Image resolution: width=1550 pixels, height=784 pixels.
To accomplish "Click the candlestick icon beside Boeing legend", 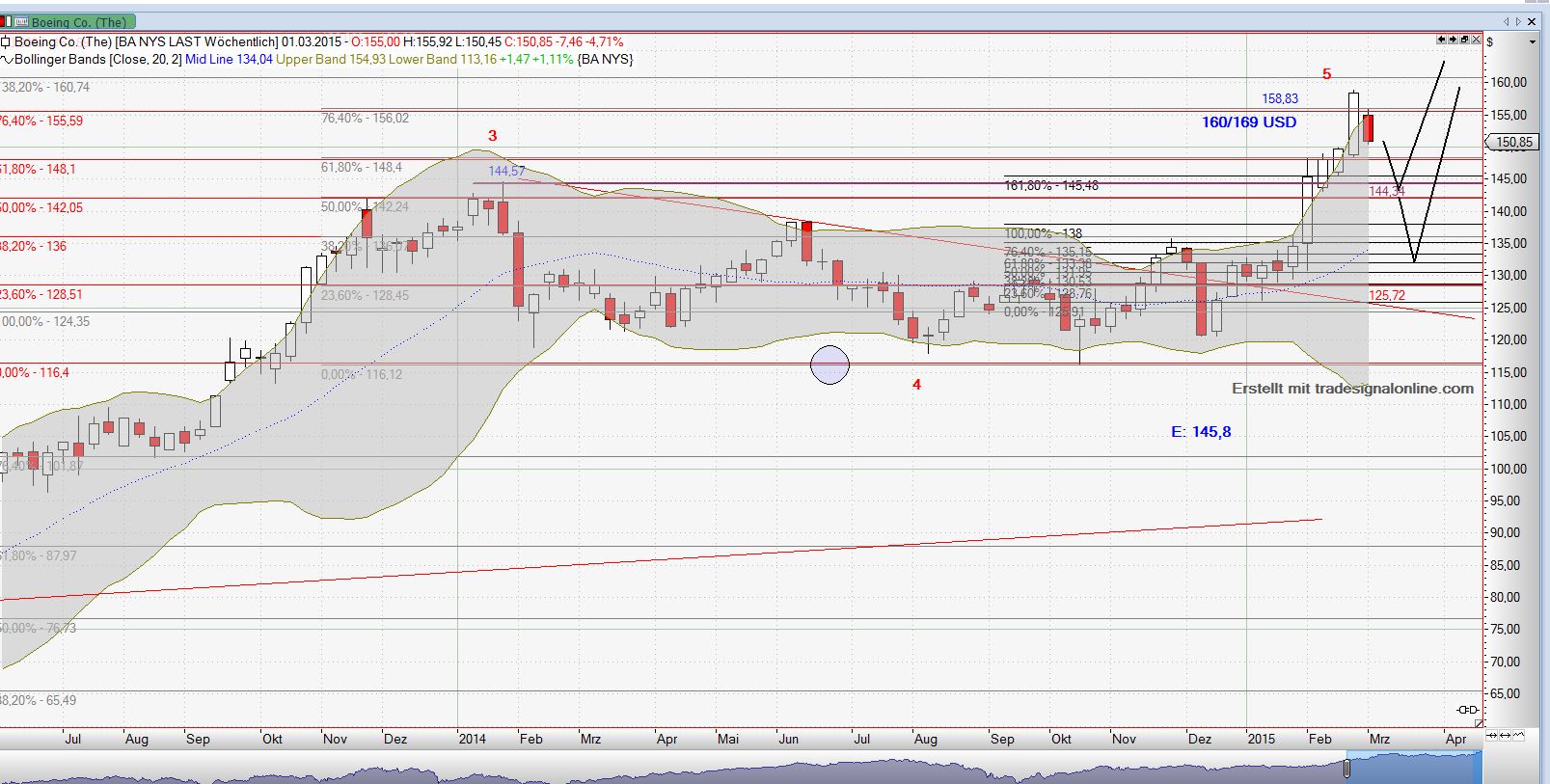I will 6,42.
